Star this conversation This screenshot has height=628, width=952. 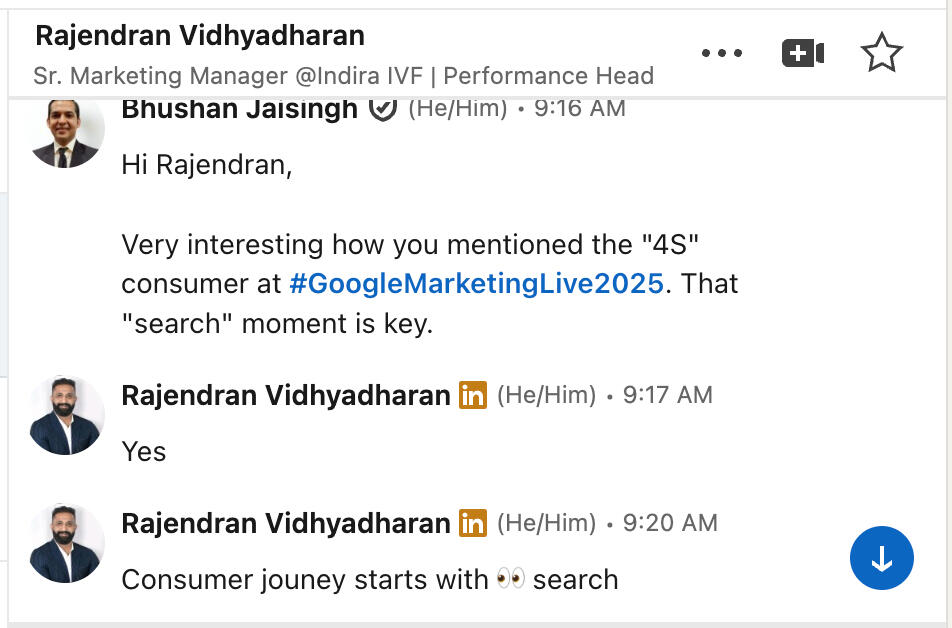coord(881,53)
